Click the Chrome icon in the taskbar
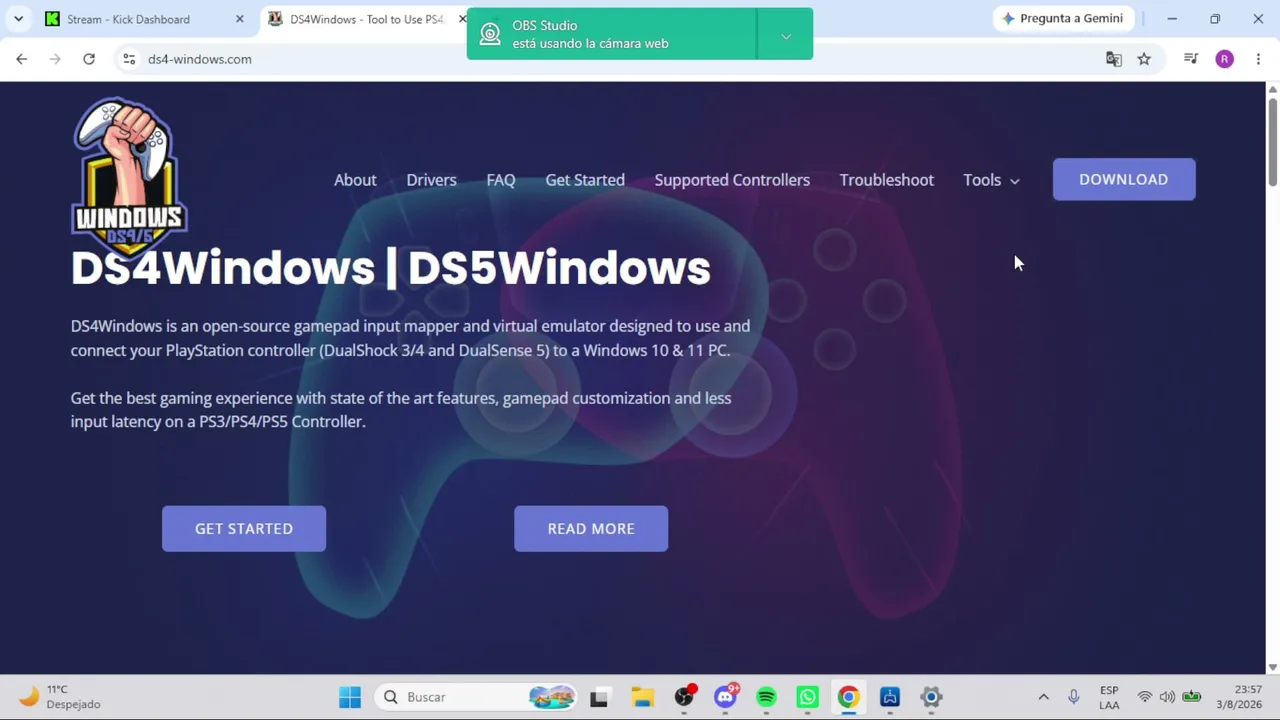The image size is (1280, 720). tap(848, 697)
